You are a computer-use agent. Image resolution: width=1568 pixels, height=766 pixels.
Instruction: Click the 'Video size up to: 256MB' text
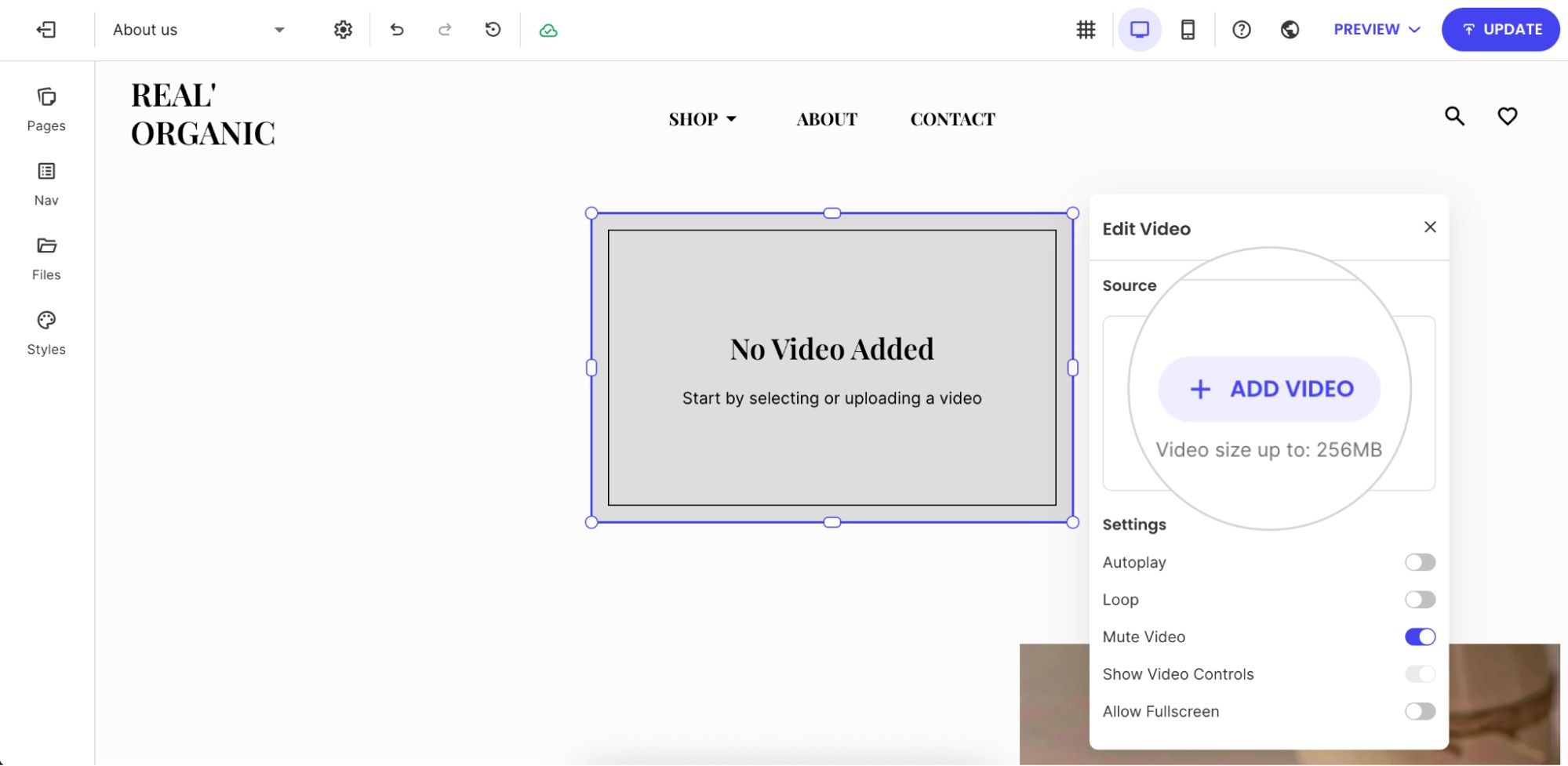tap(1269, 450)
